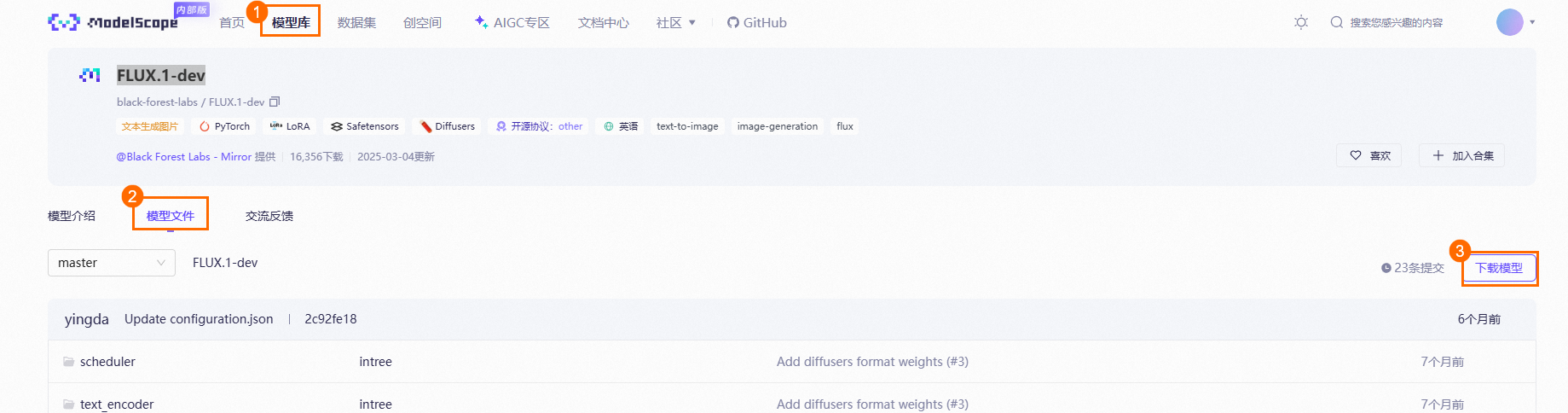
Task: Expand the 社区 dropdown menu
Action: [676, 23]
